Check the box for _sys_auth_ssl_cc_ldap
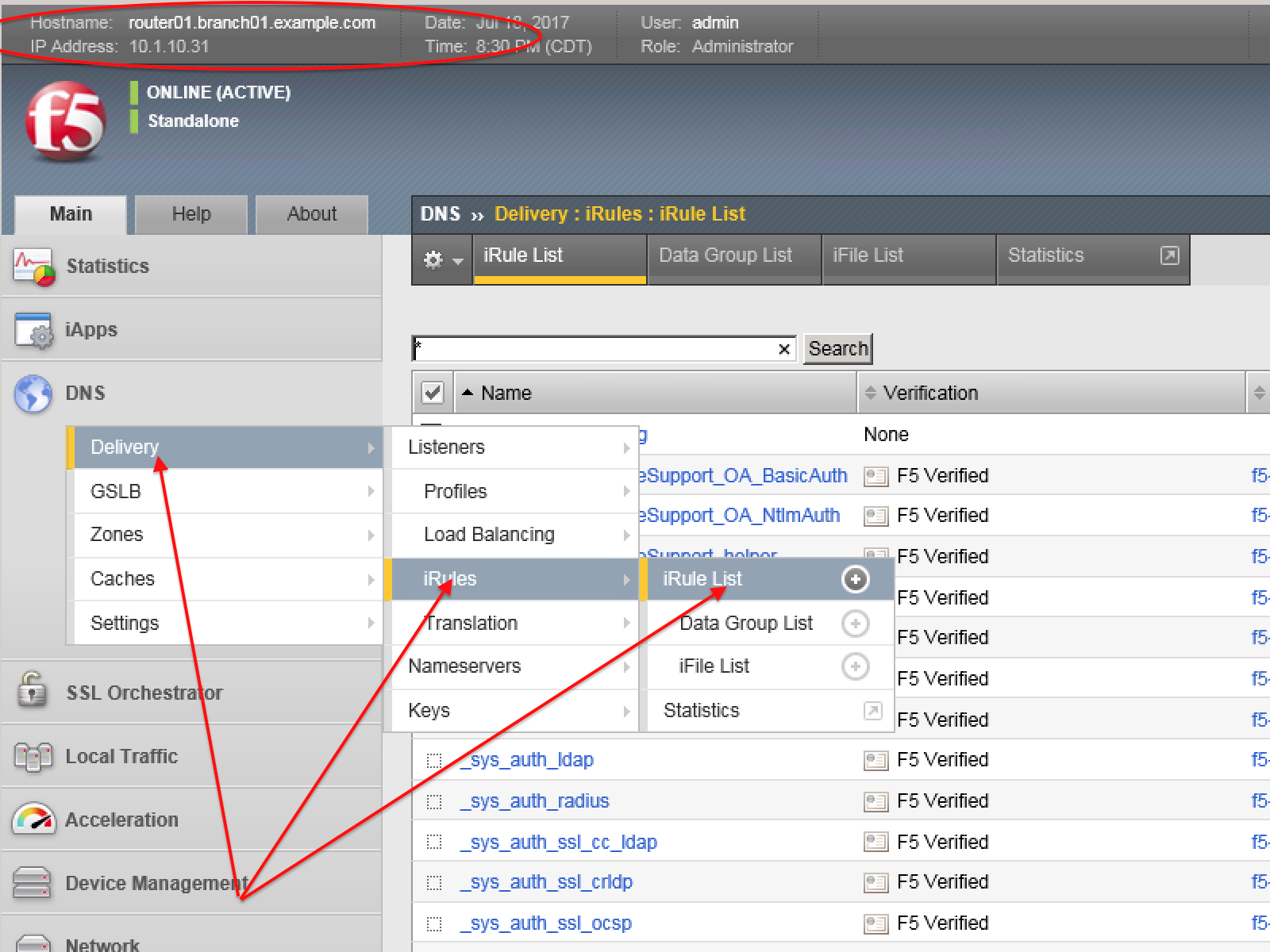Viewport: 1270px width, 952px height. pyautogui.click(x=434, y=842)
